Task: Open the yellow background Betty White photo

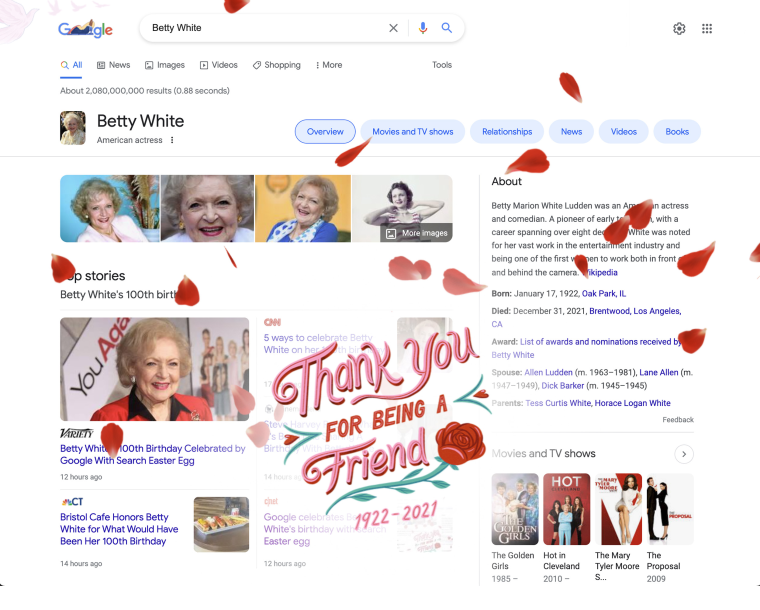Action: pos(303,209)
